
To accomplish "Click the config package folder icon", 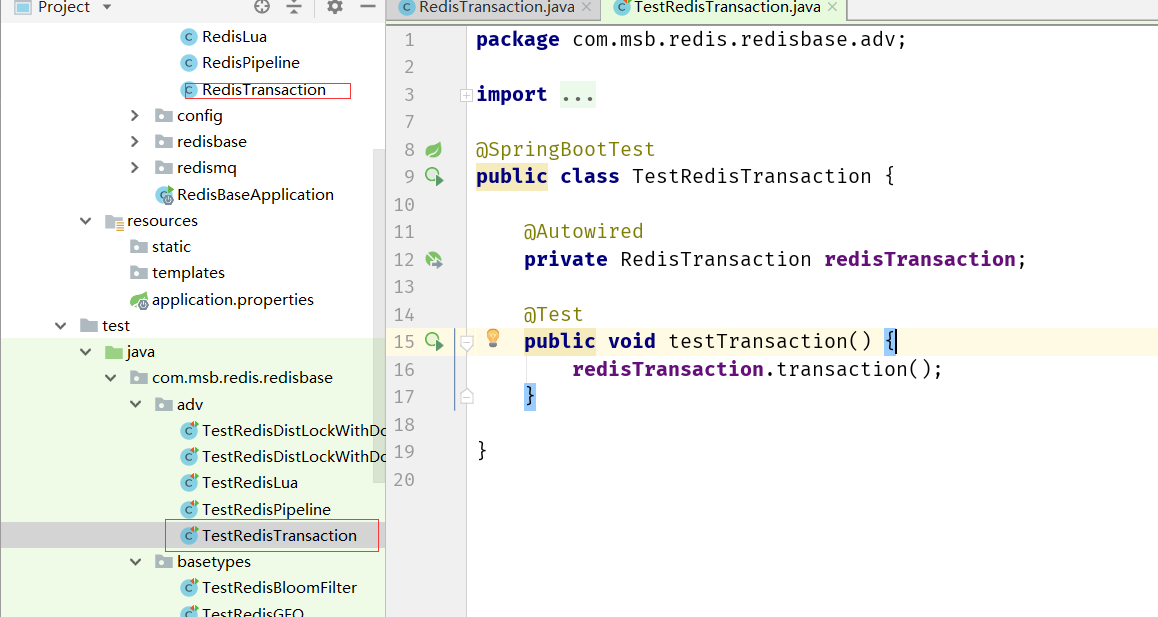I will pos(164,116).
